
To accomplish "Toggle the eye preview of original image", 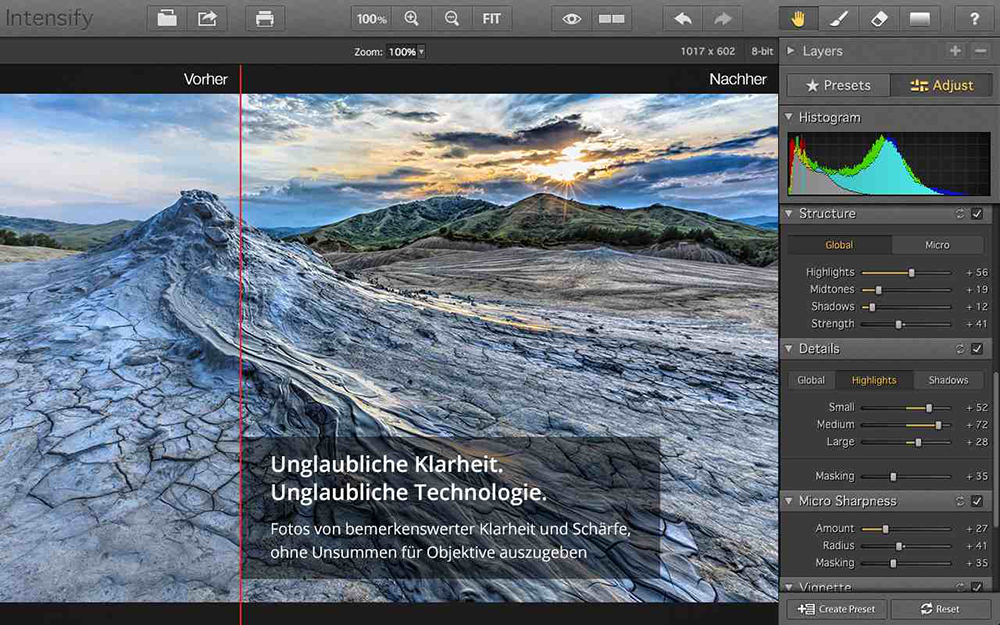I will 572,18.
